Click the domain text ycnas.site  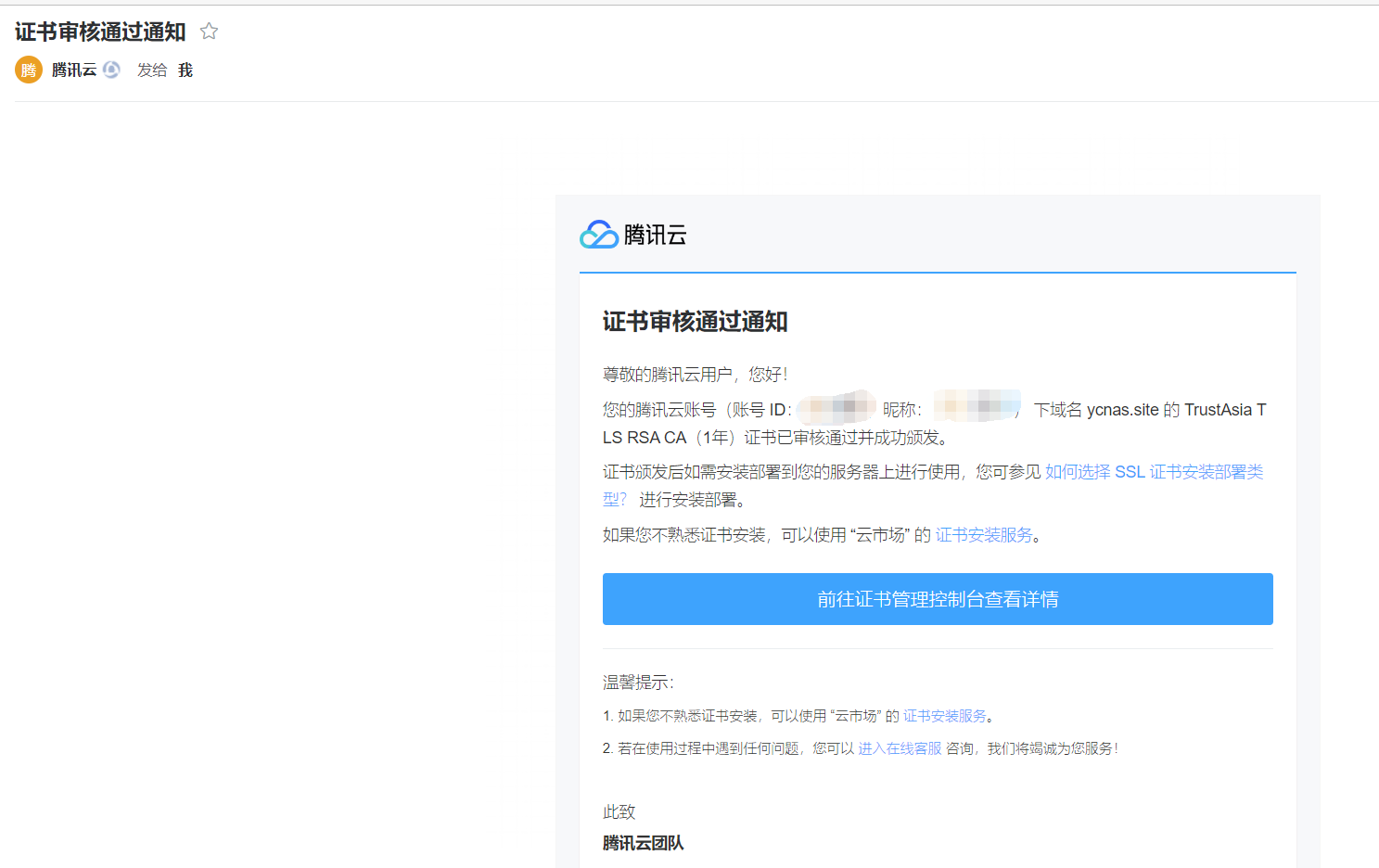[1123, 410]
